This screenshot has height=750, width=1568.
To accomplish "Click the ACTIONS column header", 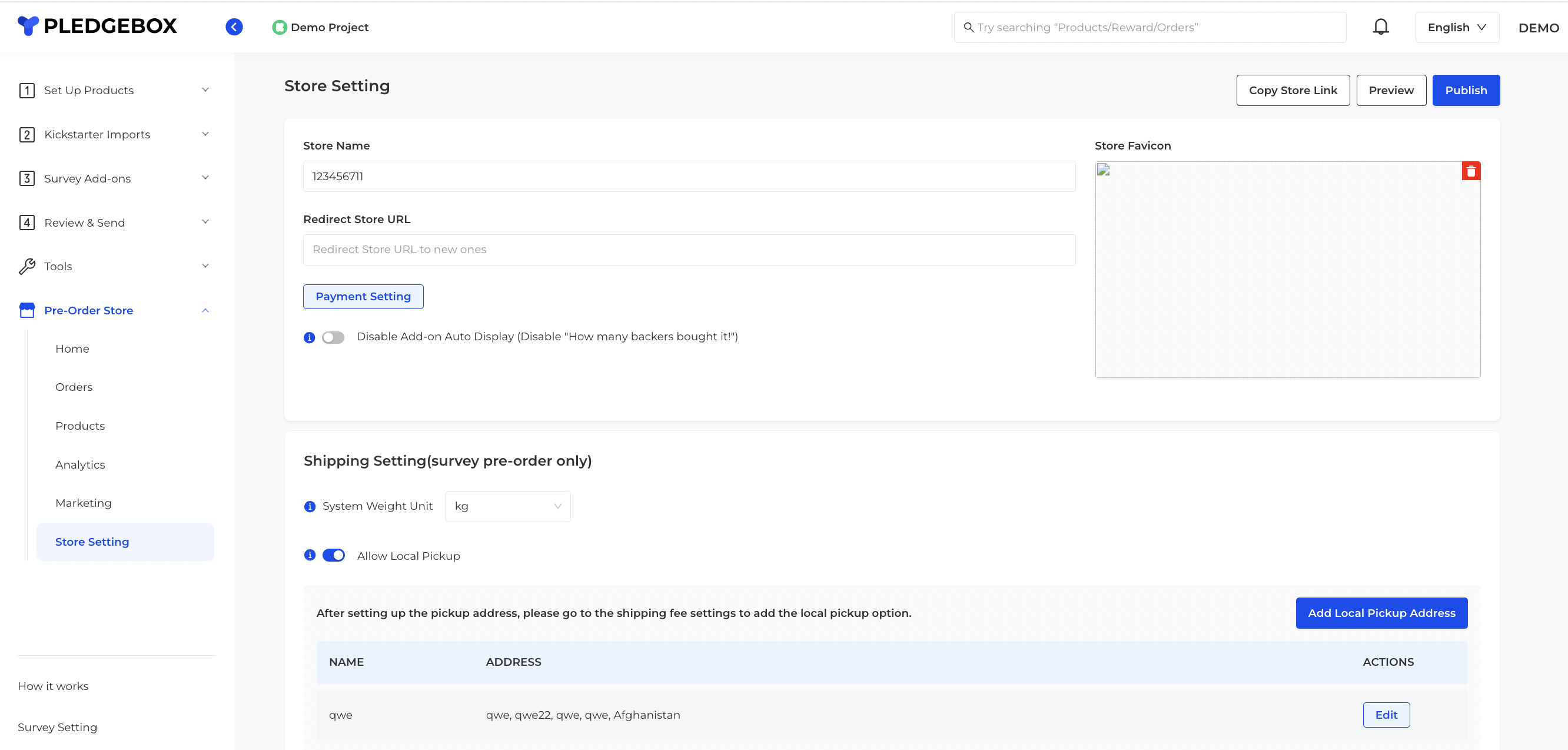I will pos(1388,662).
